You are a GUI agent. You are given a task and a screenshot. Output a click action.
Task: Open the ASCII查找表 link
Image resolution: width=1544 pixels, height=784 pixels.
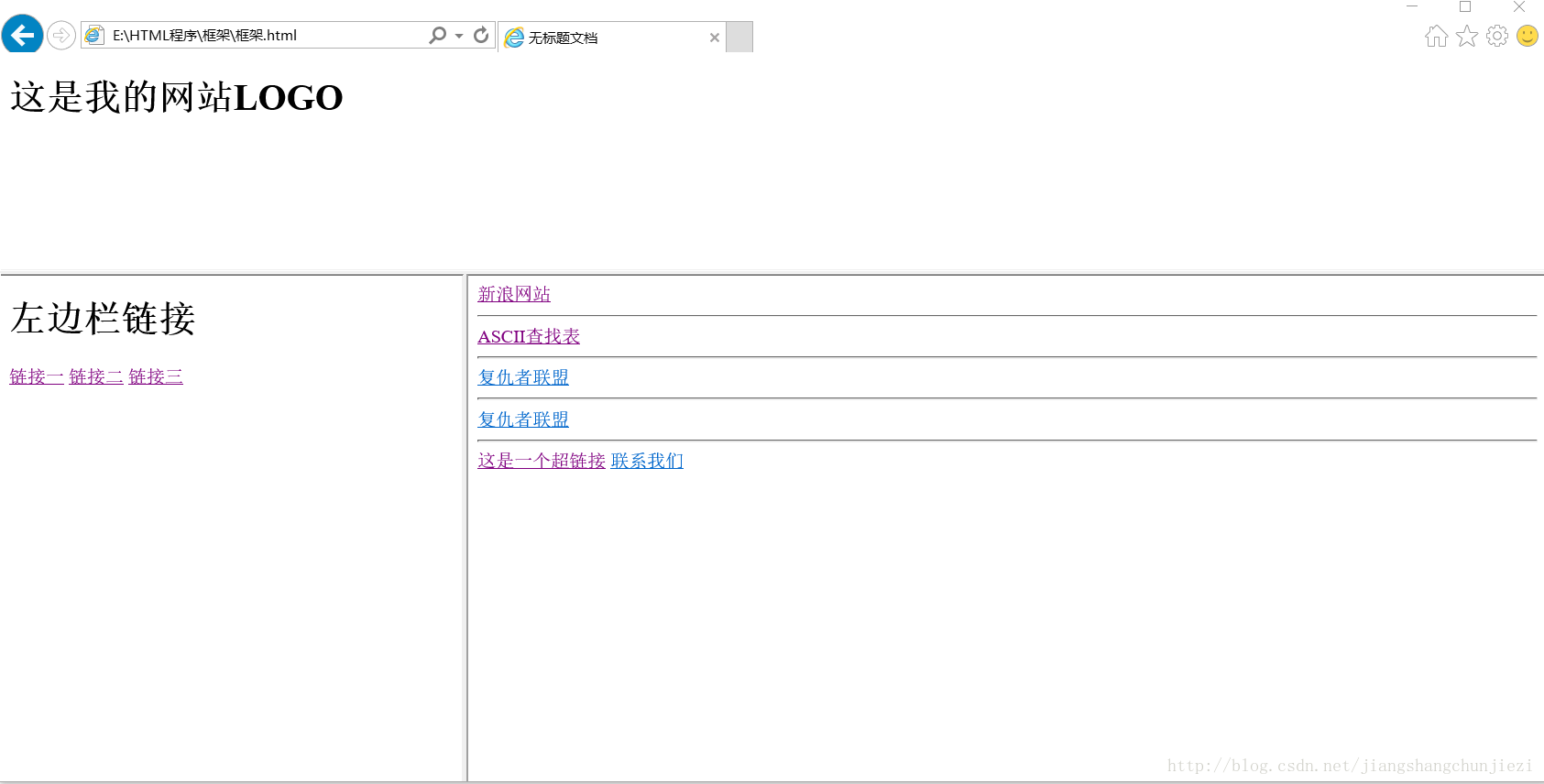point(529,336)
